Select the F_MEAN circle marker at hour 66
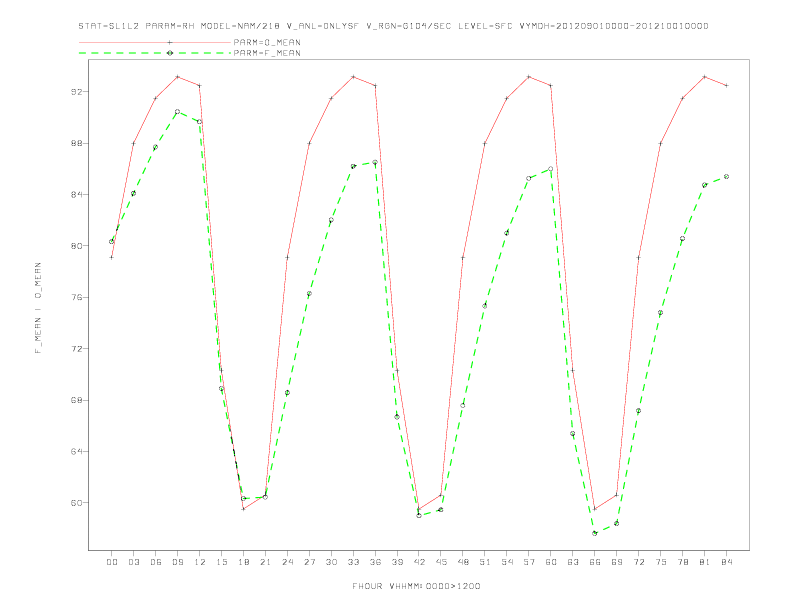Screen dimensions: 792x612 pos(595,533)
